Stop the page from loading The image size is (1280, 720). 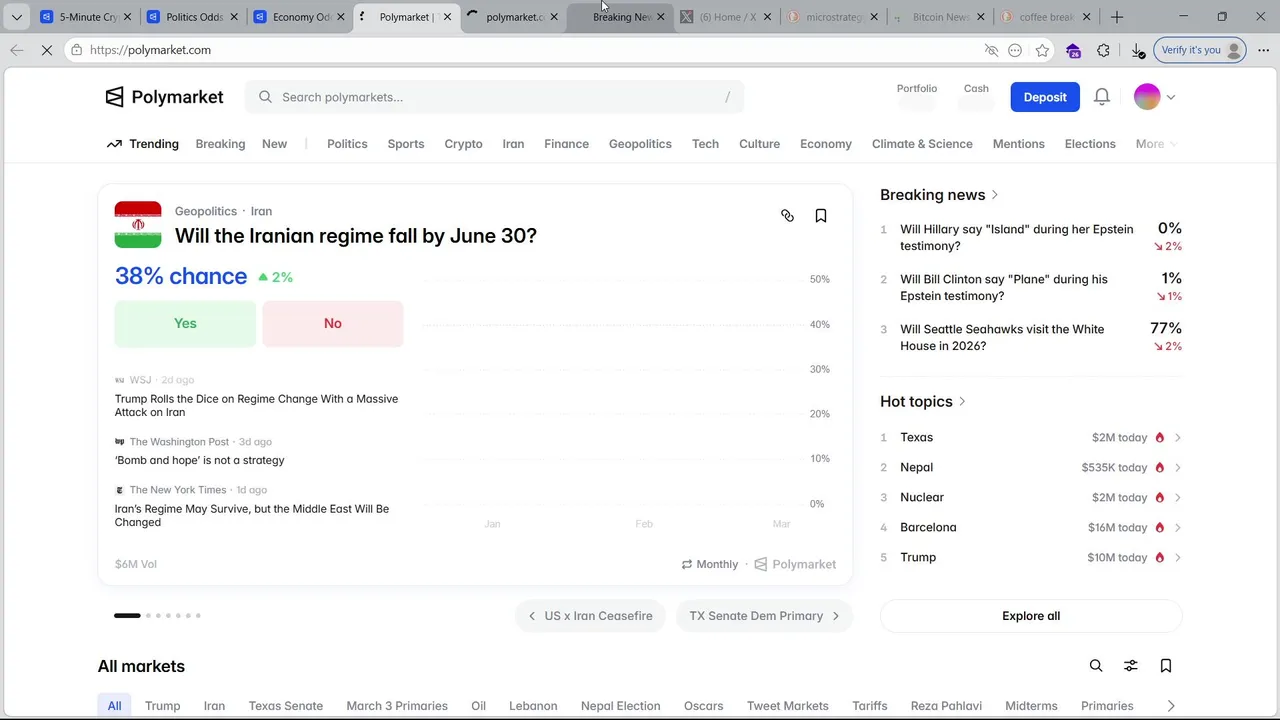(47, 50)
